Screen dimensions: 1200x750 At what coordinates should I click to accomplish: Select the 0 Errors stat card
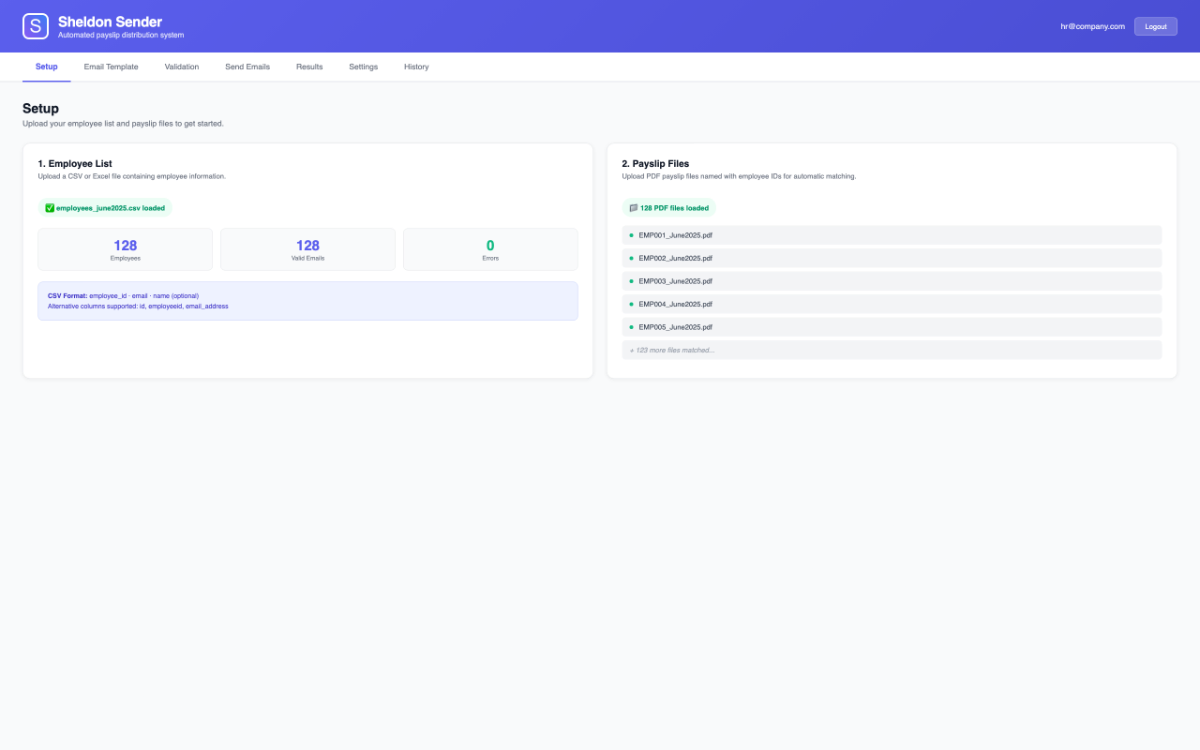click(490, 249)
